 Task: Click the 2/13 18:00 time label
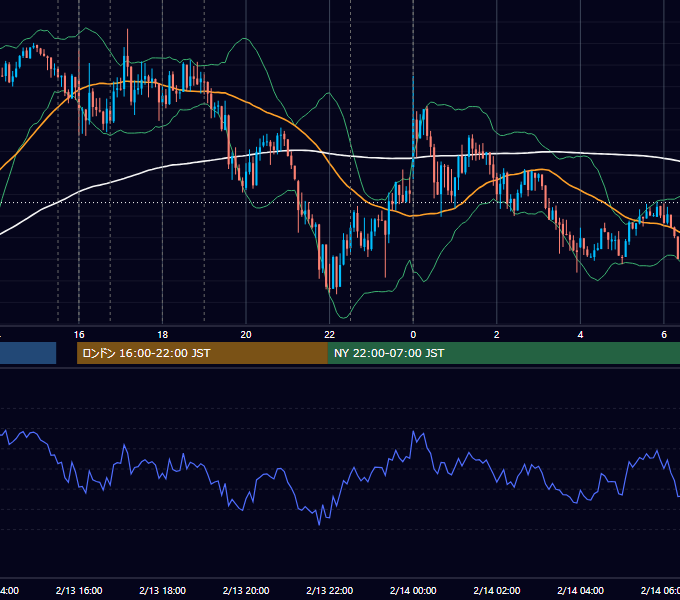163,590
